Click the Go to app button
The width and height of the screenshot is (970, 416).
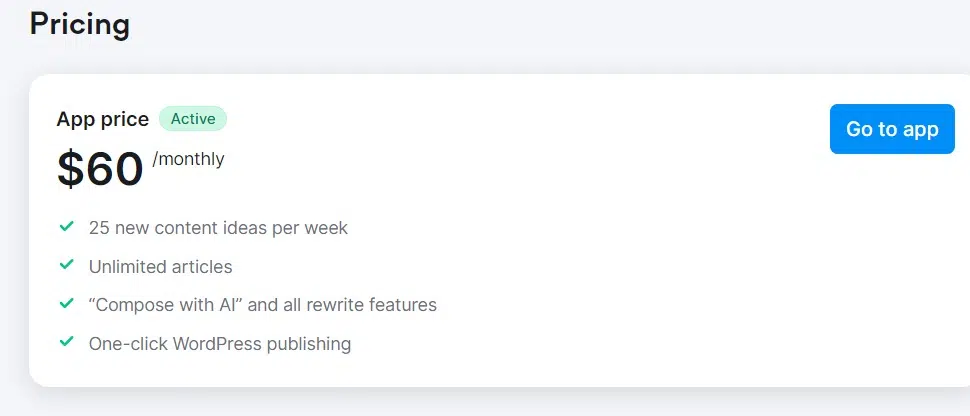pyautogui.click(x=891, y=129)
